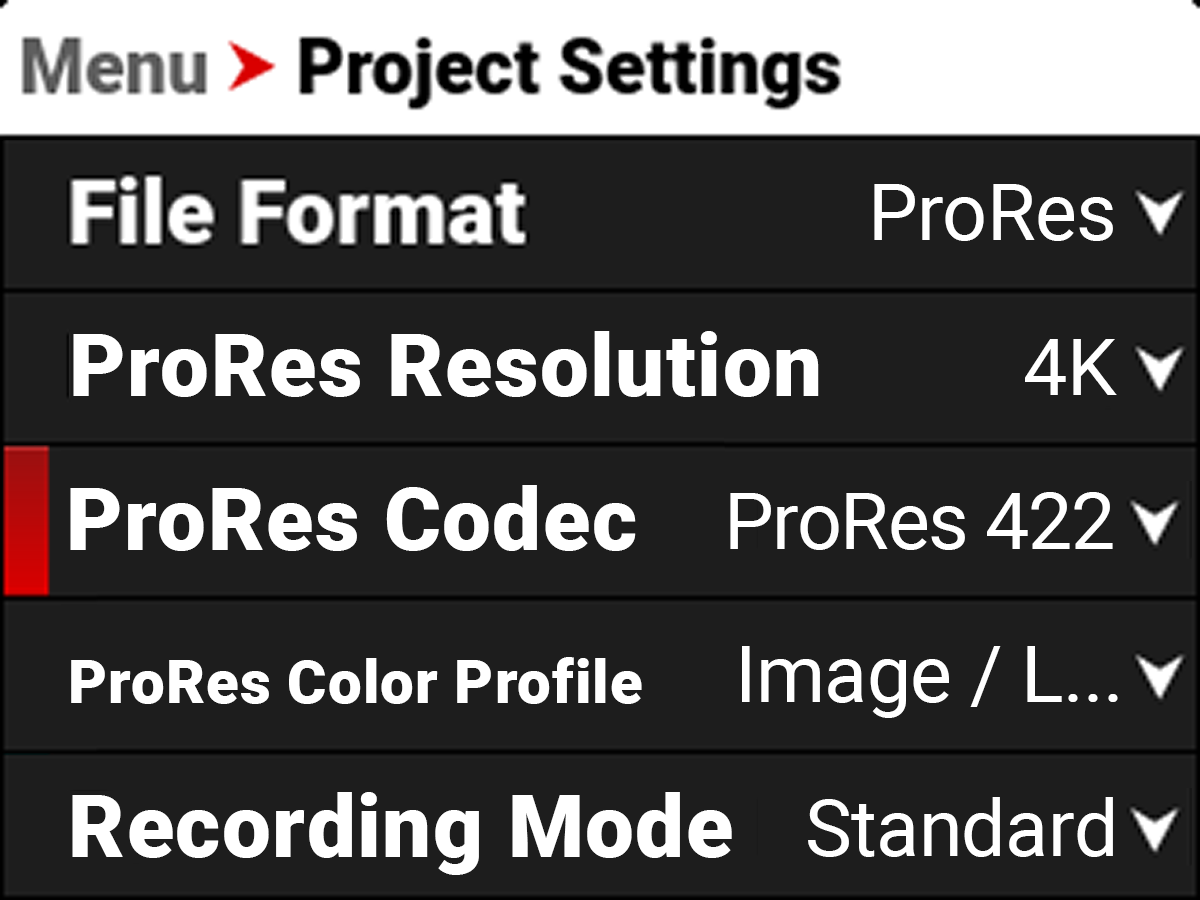Select the ProRes Resolution row label
This screenshot has width=1200, height=900.
click(x=445, y=367)
